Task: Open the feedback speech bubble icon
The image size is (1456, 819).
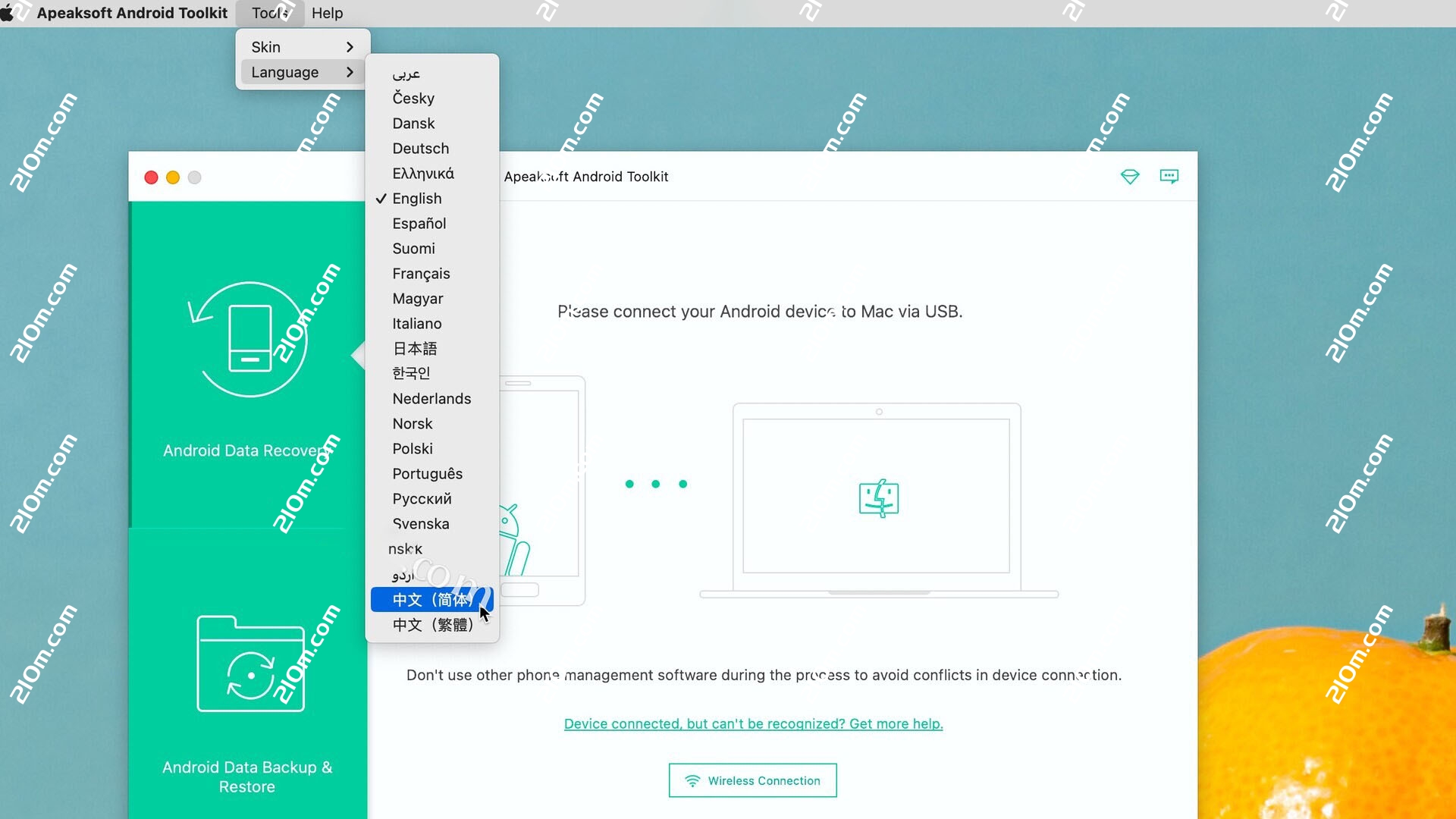Action: (x=1169, y=176)
